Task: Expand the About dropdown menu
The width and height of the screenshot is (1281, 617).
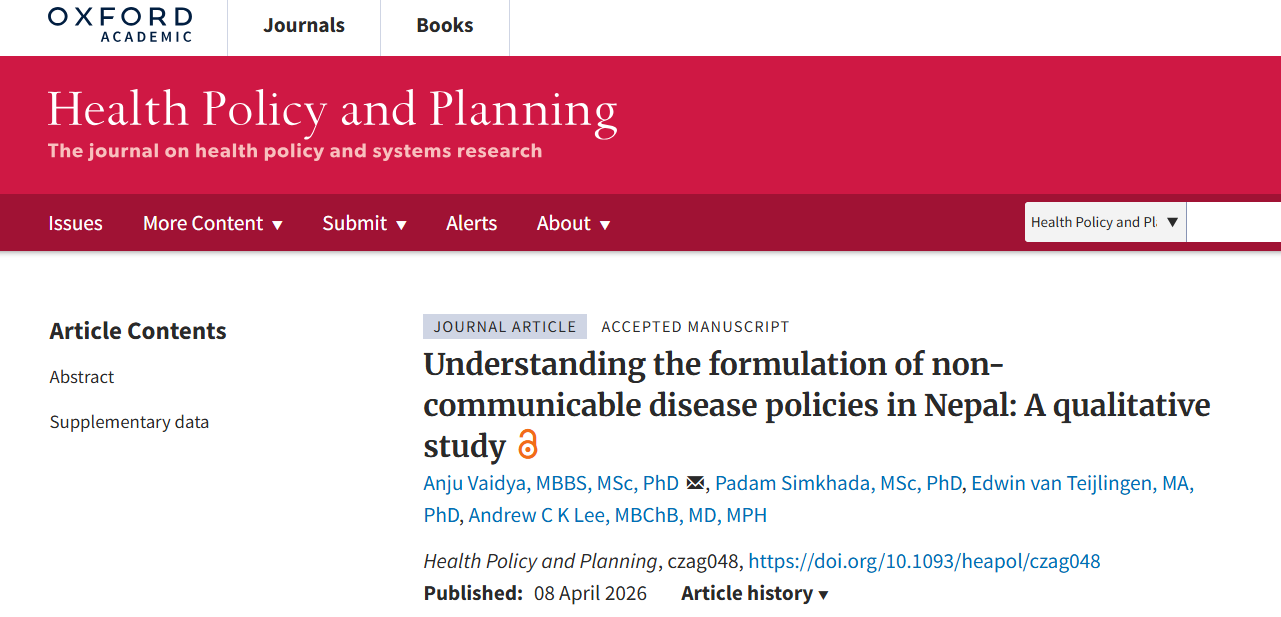Action: tap(573, 223)
